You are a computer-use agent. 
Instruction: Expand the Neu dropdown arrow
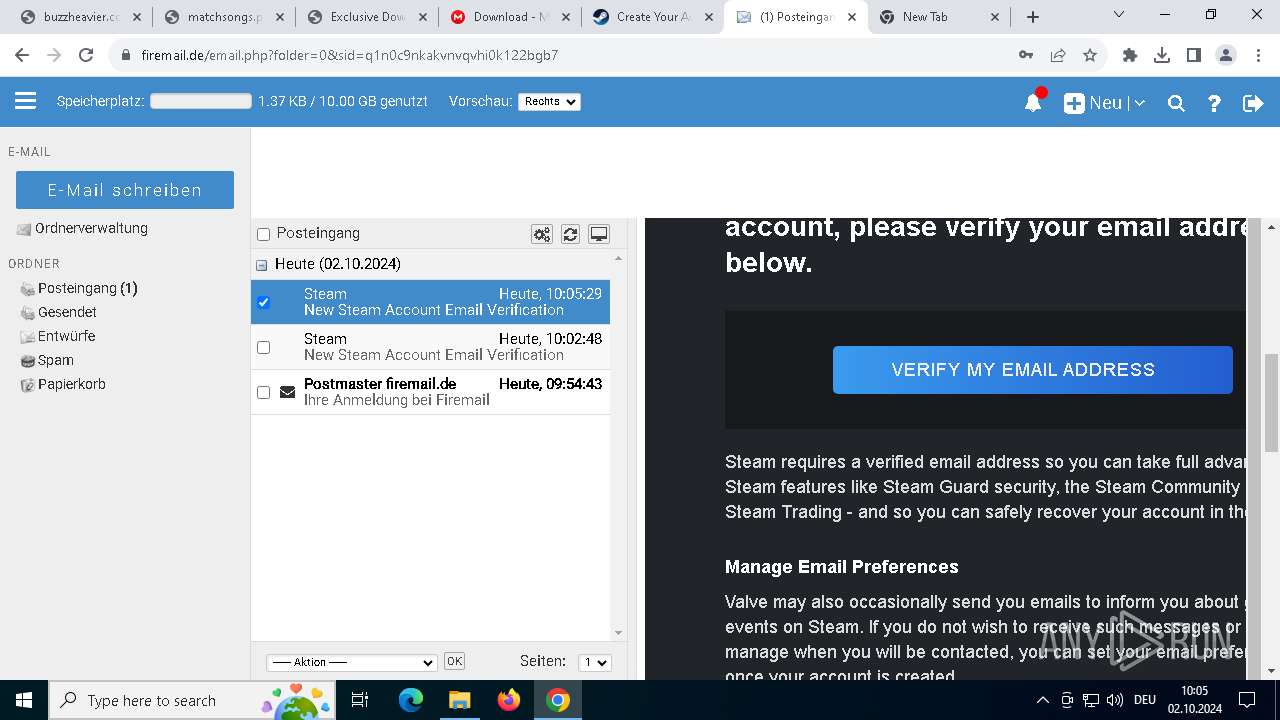[1139, 103]
